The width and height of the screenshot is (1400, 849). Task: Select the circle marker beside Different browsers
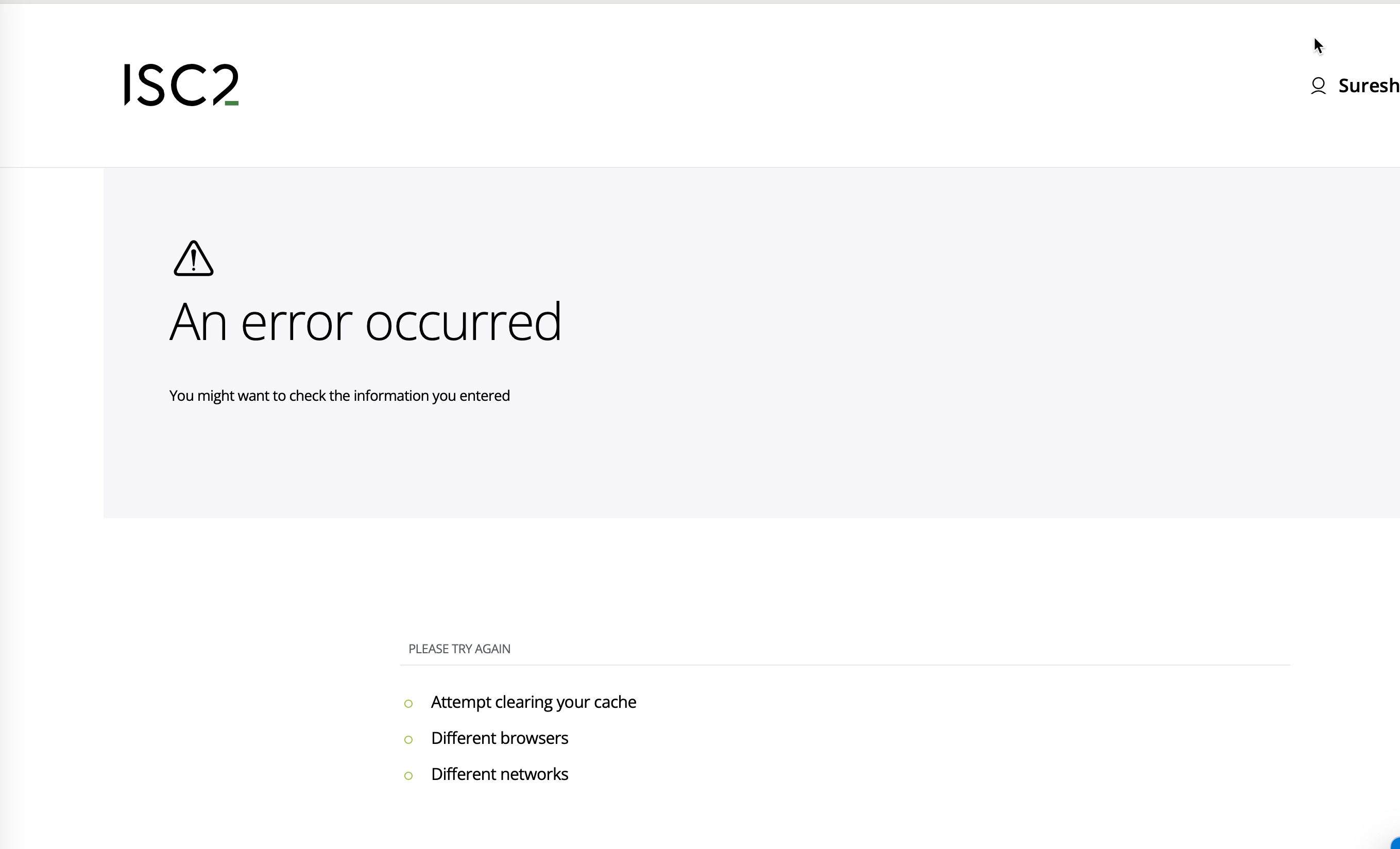pos(408,739)
